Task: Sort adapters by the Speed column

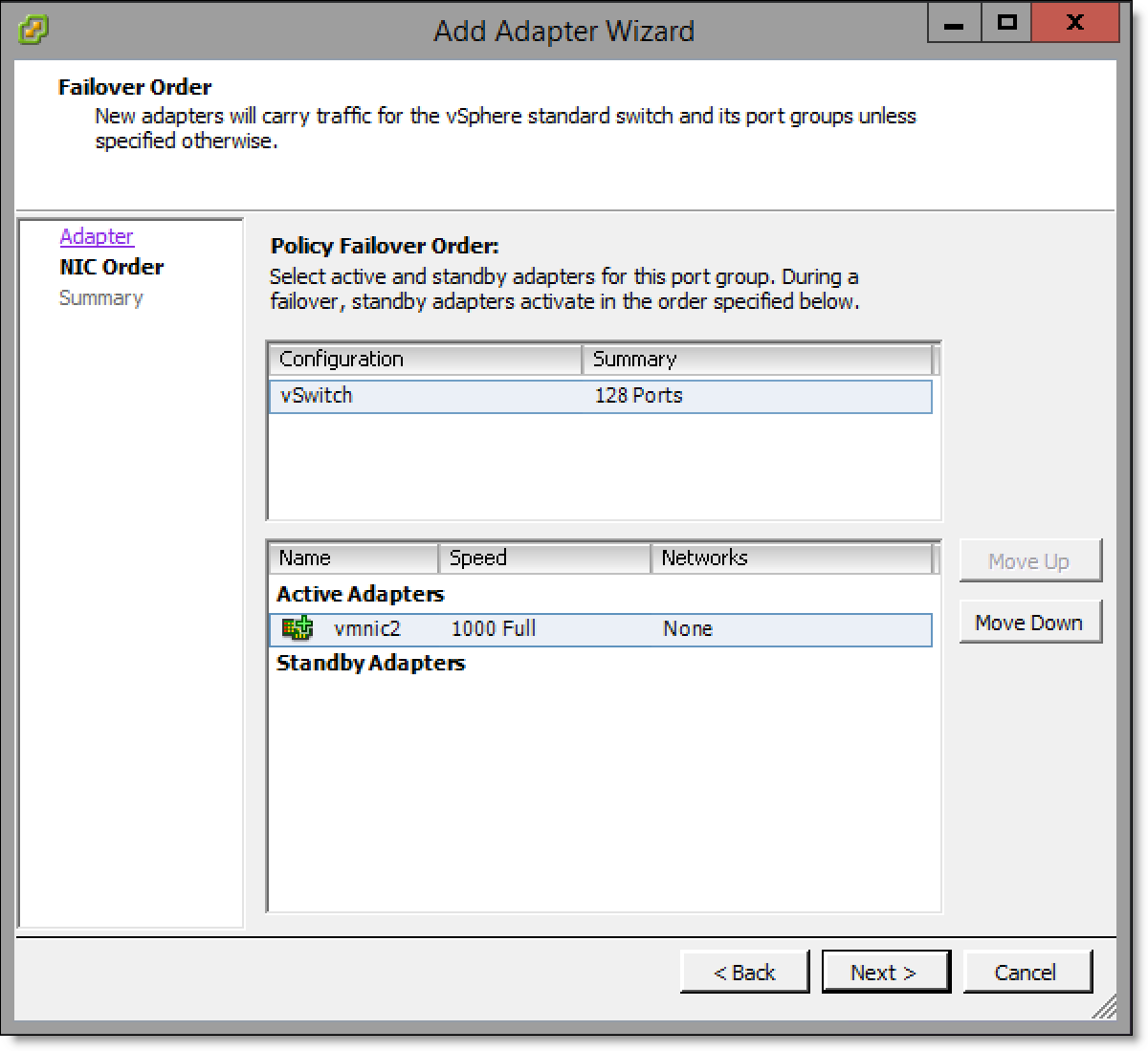Action: coord(543,558)
